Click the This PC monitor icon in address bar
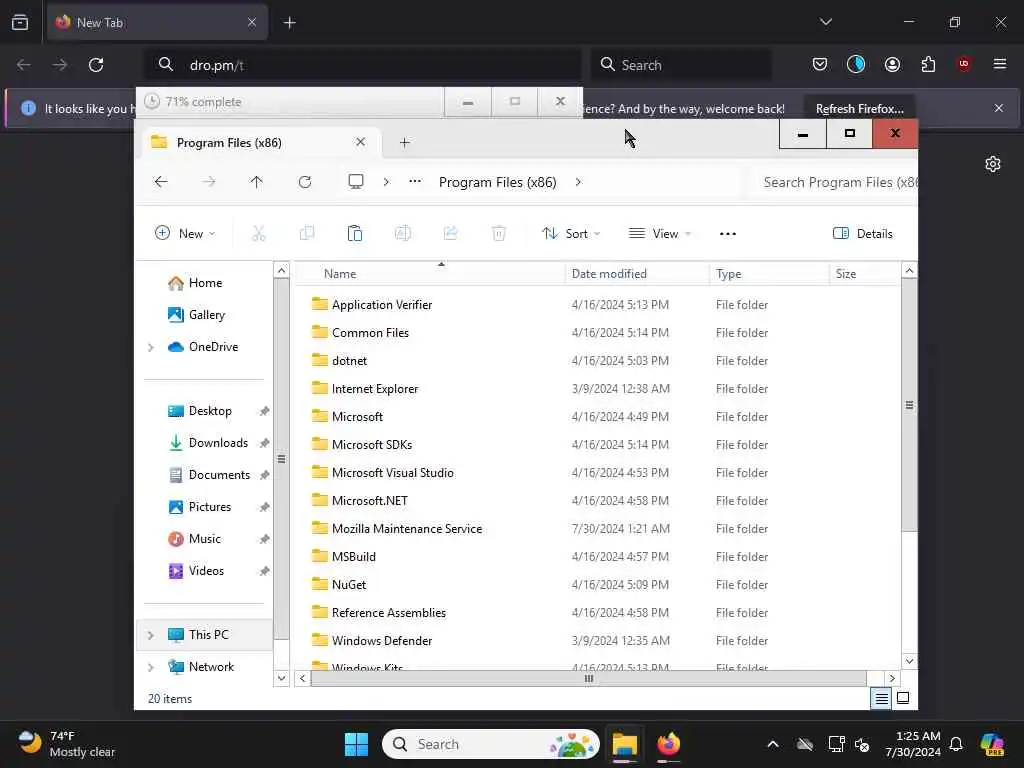The image size is (1024, 768). click(355, 182)
